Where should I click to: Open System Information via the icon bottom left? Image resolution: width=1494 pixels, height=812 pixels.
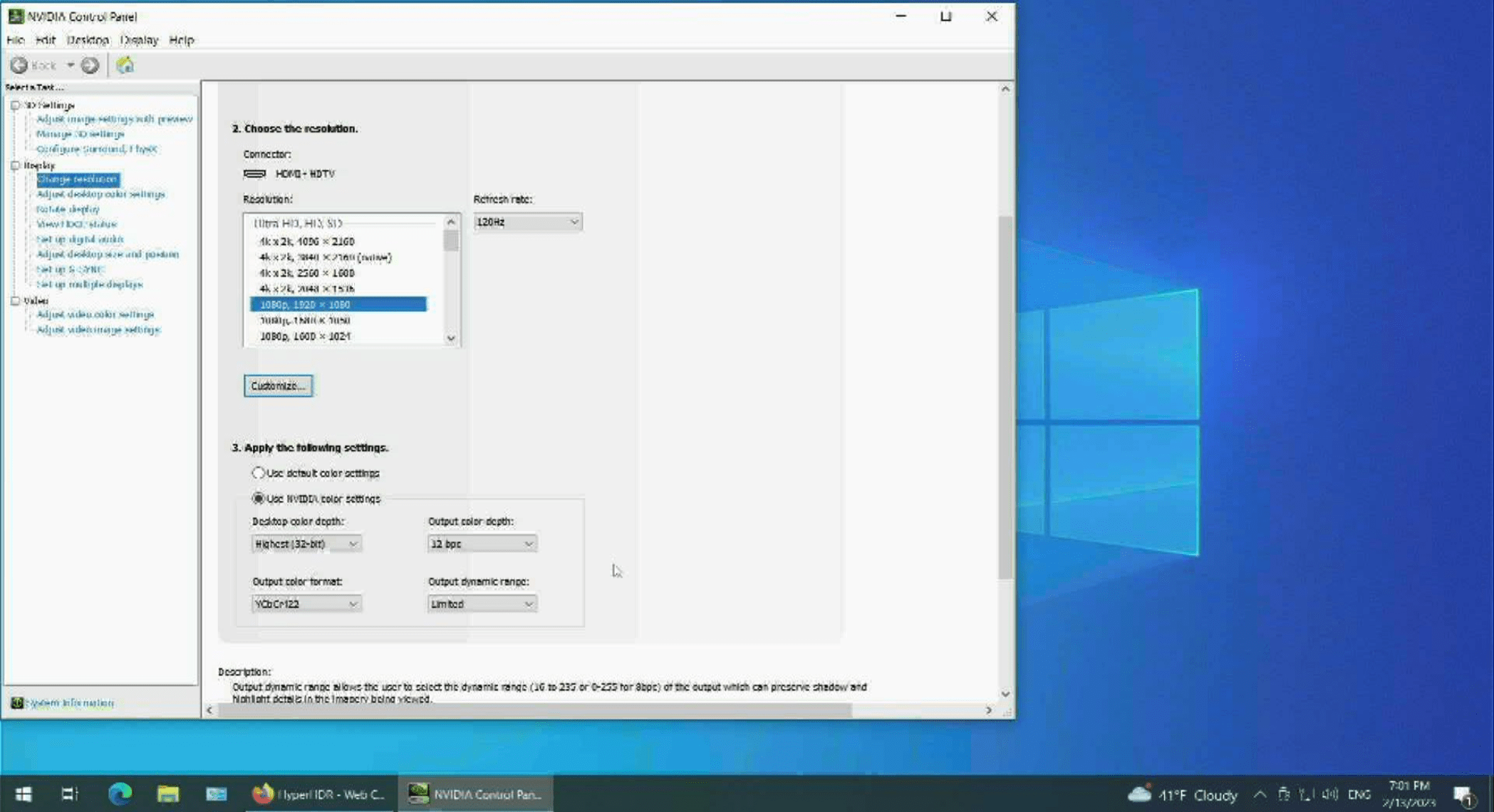18,702
